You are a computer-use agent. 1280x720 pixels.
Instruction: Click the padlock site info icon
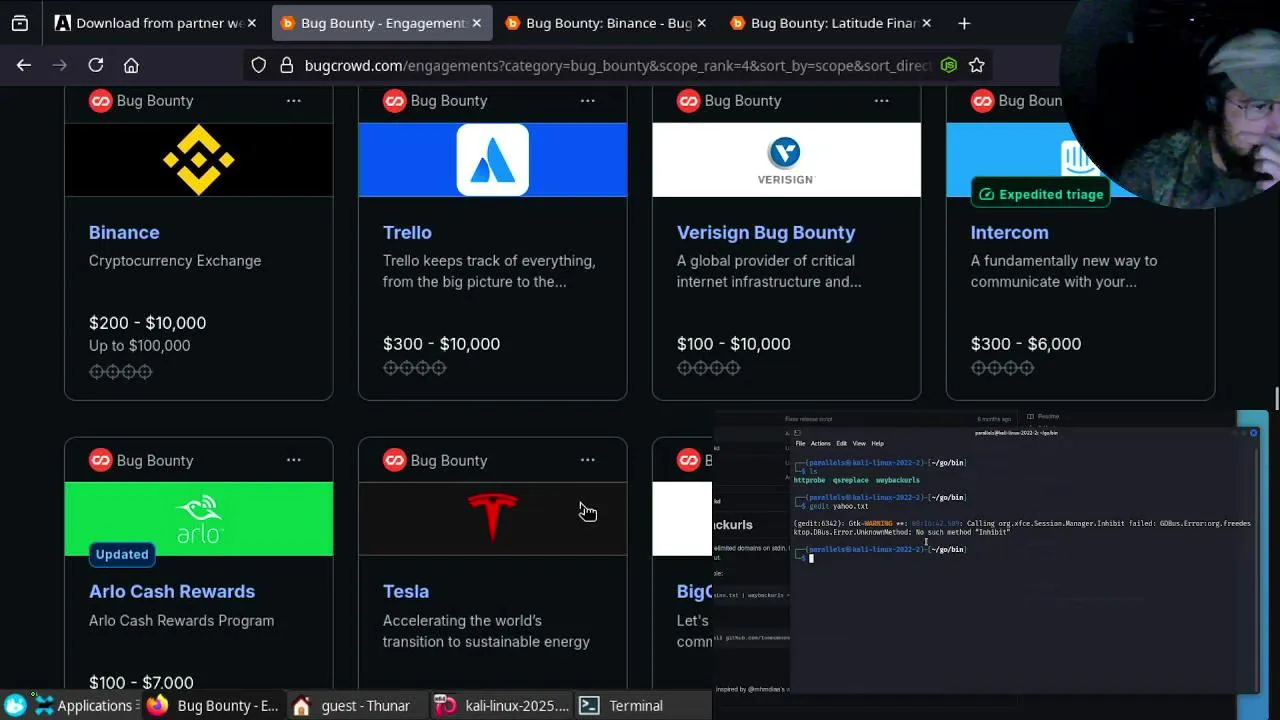(x=286, y=65)
